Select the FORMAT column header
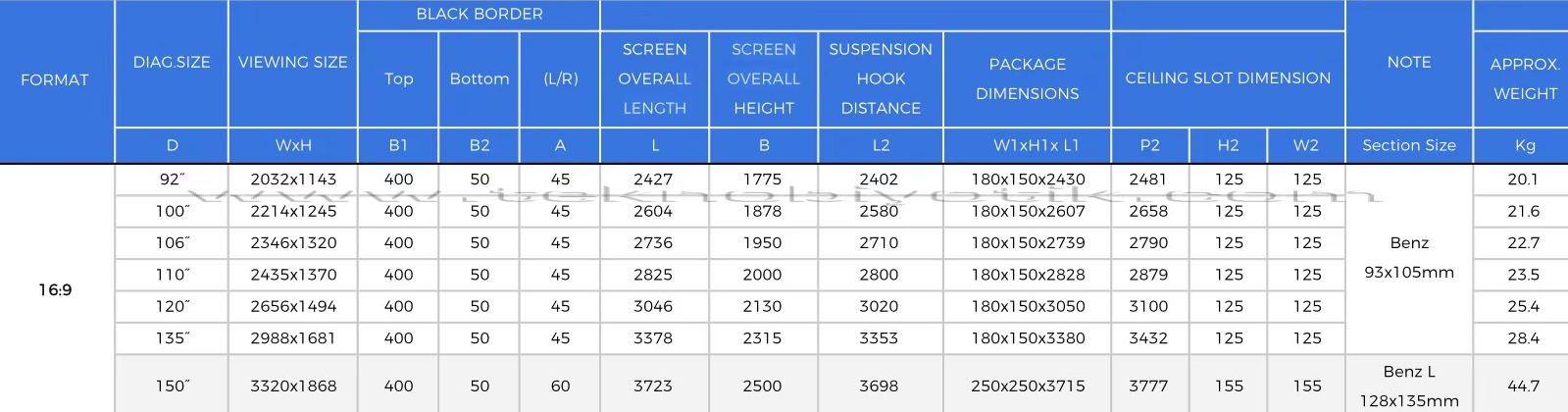 coord(56,80)
